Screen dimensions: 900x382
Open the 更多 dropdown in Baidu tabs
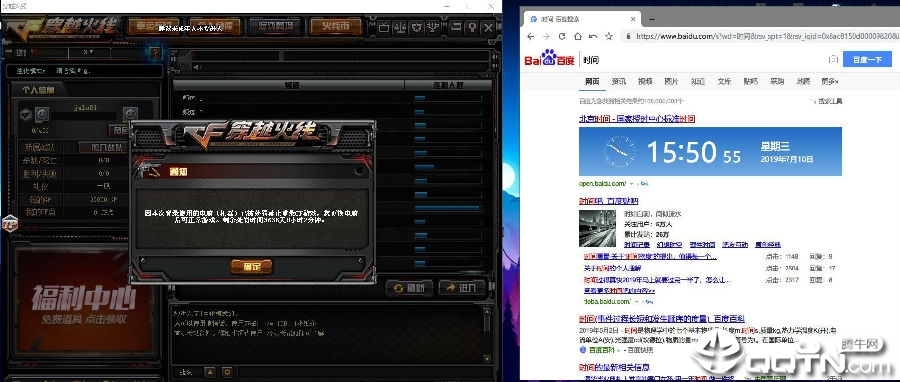click(829, 81)
